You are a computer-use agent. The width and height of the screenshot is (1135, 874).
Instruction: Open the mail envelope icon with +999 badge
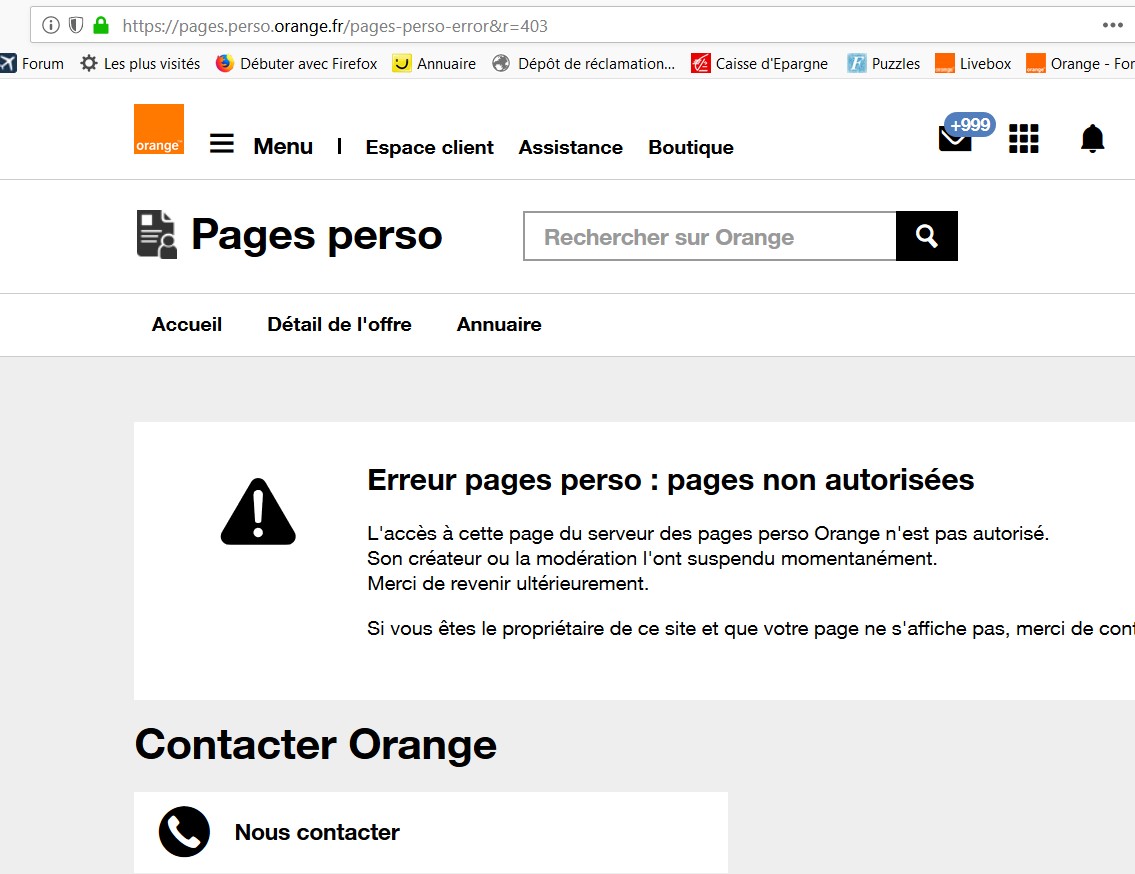(x=954, y=140)
